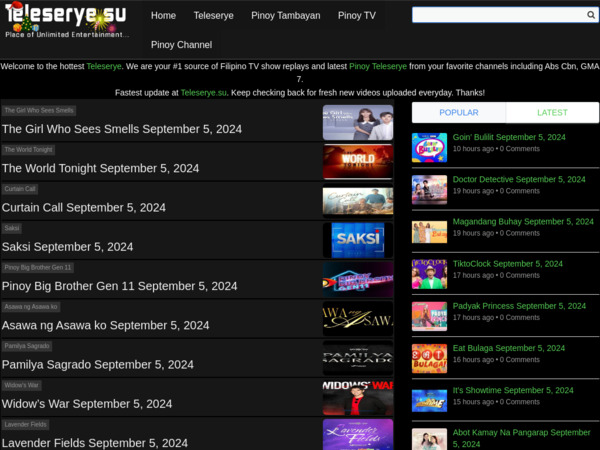The height and width of the screenshot is (450, 600).
Task: Click the Doctor Detective sidebar thumbnail
Action: click(429, 190)
